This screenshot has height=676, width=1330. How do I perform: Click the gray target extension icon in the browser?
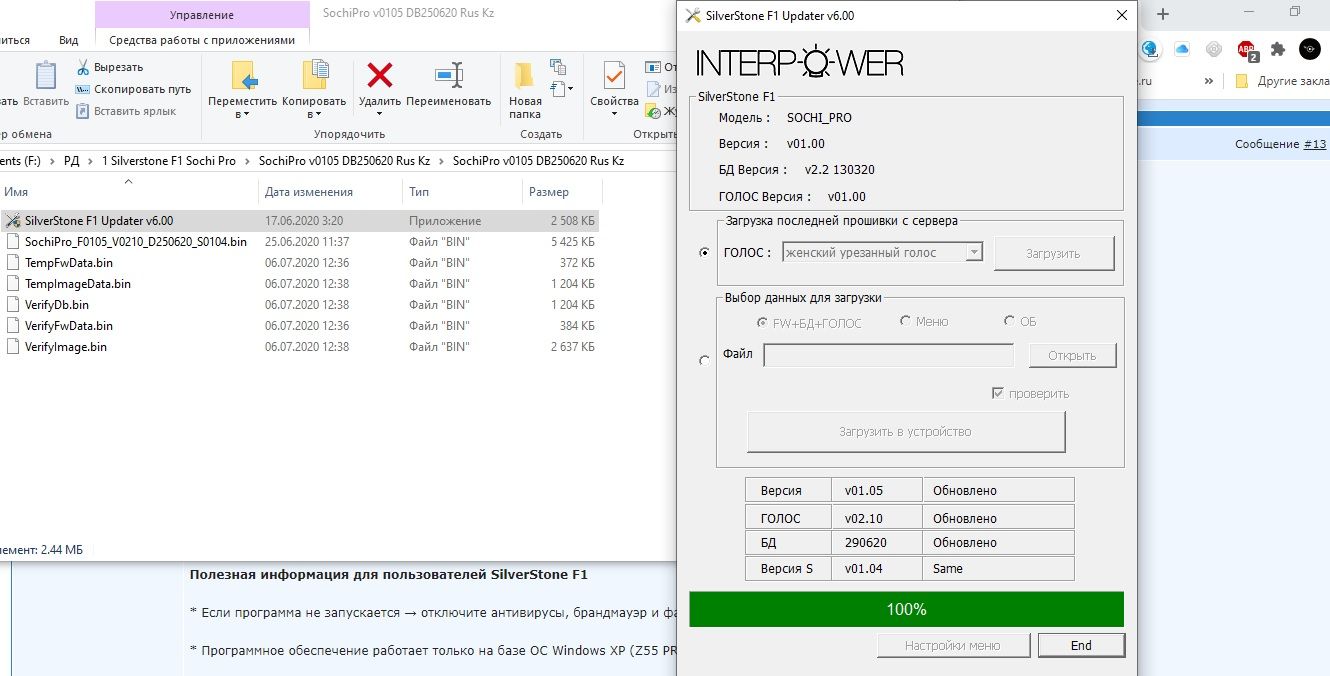point(1214,48)
